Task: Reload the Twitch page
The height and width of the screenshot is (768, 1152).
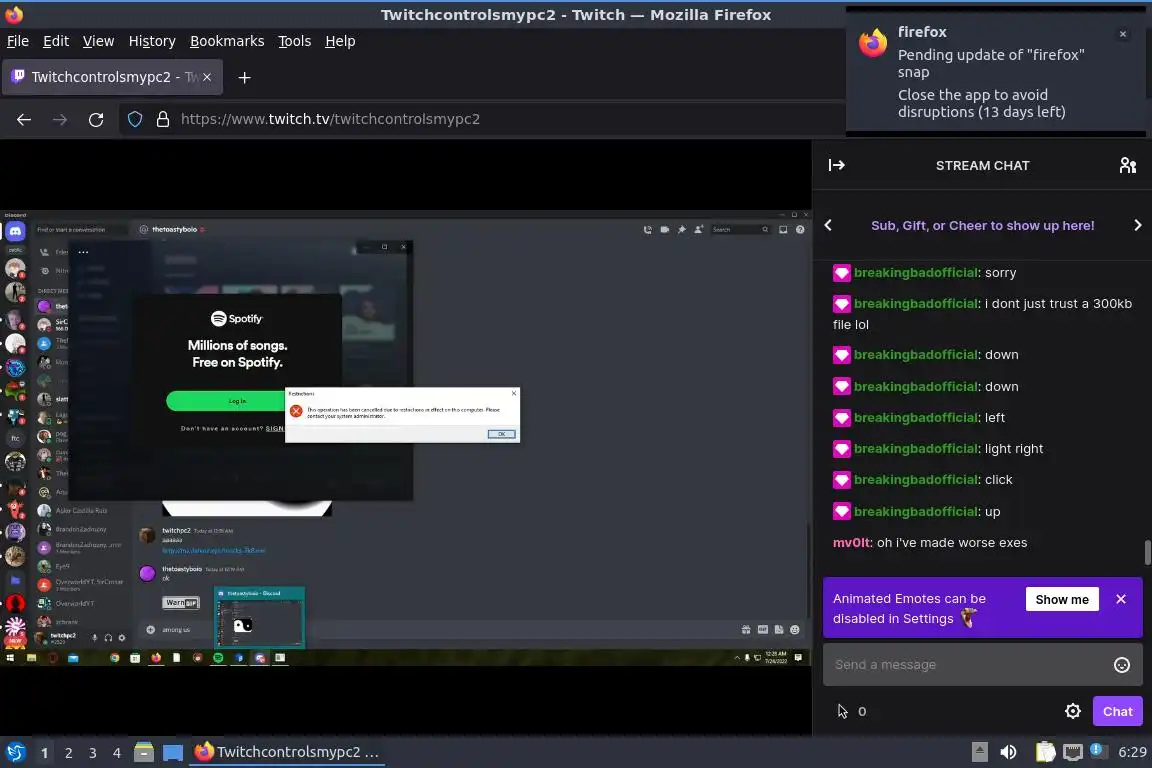Action: click(x=96, y=119)
